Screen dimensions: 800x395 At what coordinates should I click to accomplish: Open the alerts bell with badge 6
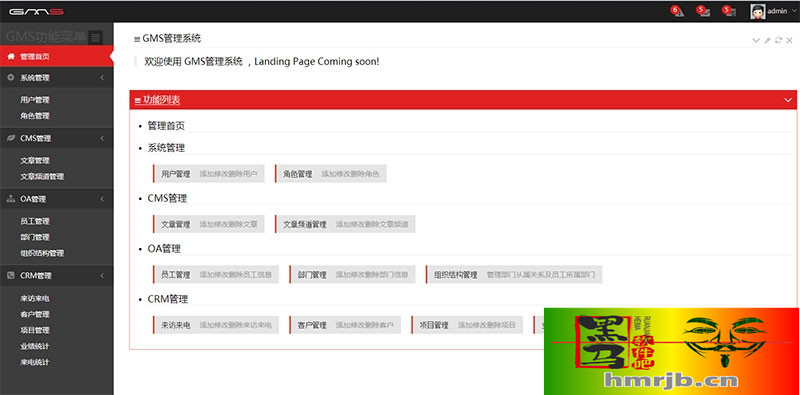(x=677, y=11)
